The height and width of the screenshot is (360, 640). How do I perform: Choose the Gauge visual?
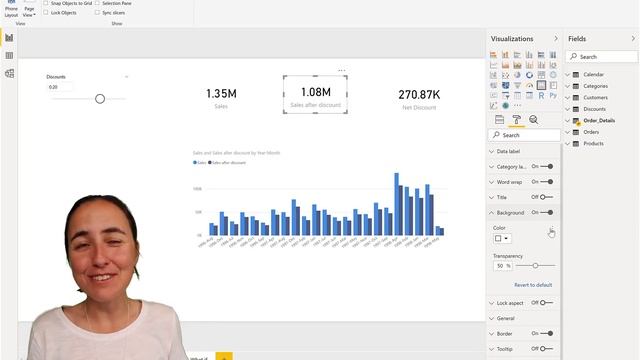coord(529,85)
